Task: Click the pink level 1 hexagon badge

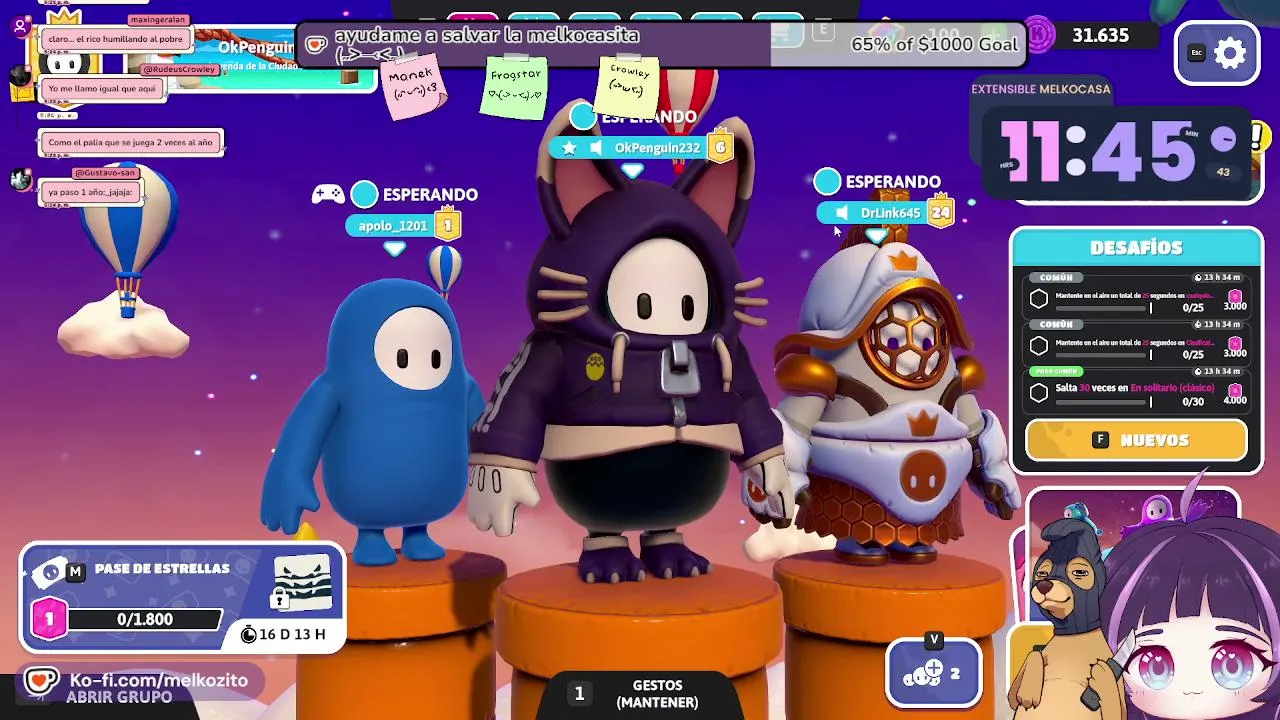Action: (49, 619)
